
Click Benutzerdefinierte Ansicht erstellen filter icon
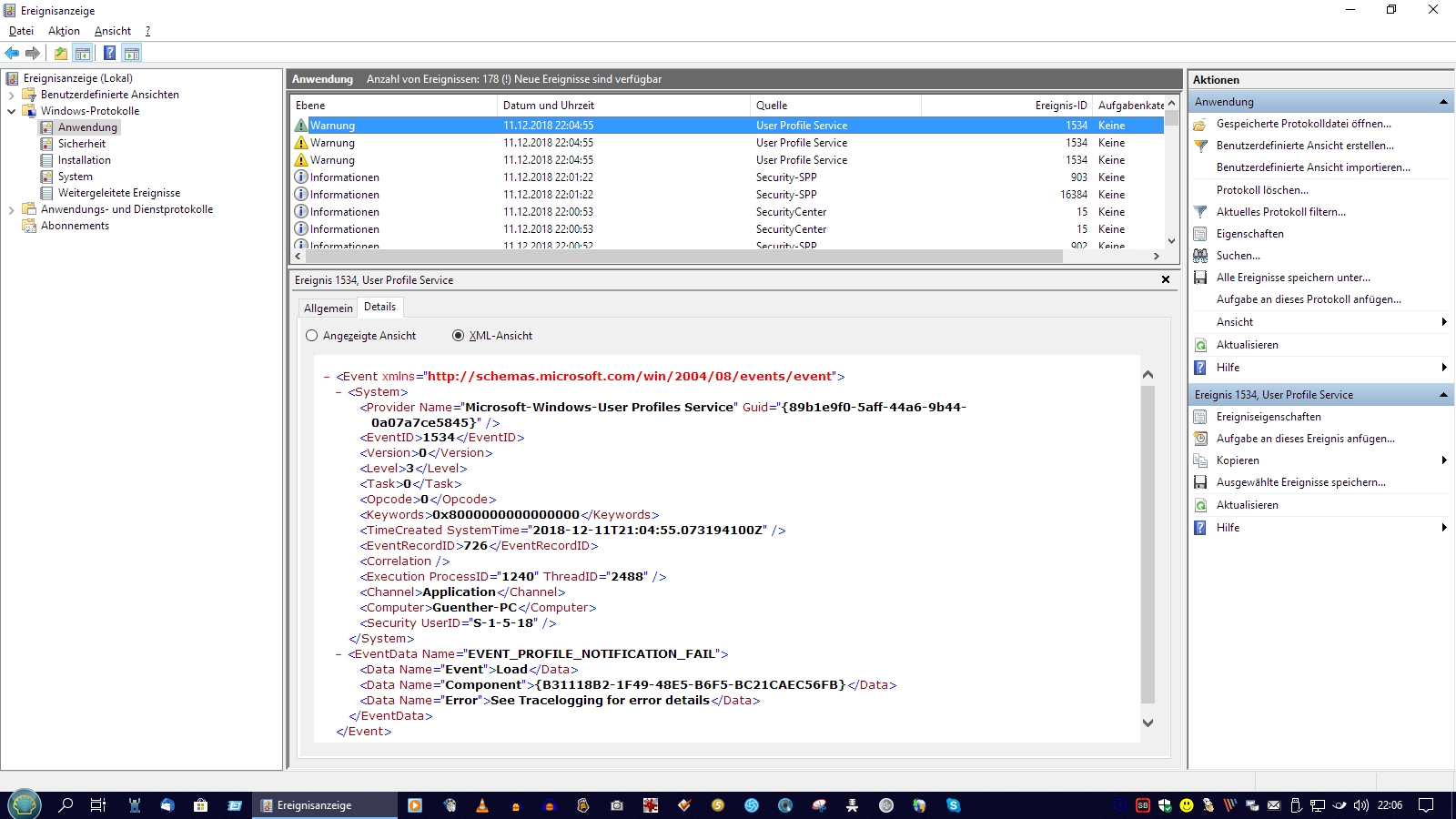(1200, 146)
